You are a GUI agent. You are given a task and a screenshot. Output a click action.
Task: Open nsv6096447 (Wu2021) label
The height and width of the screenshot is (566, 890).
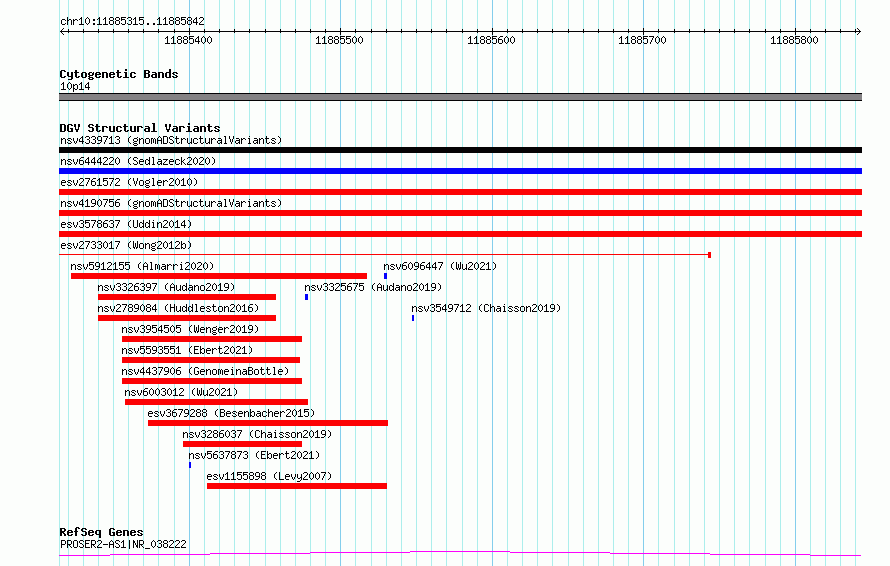pos(440,266)
